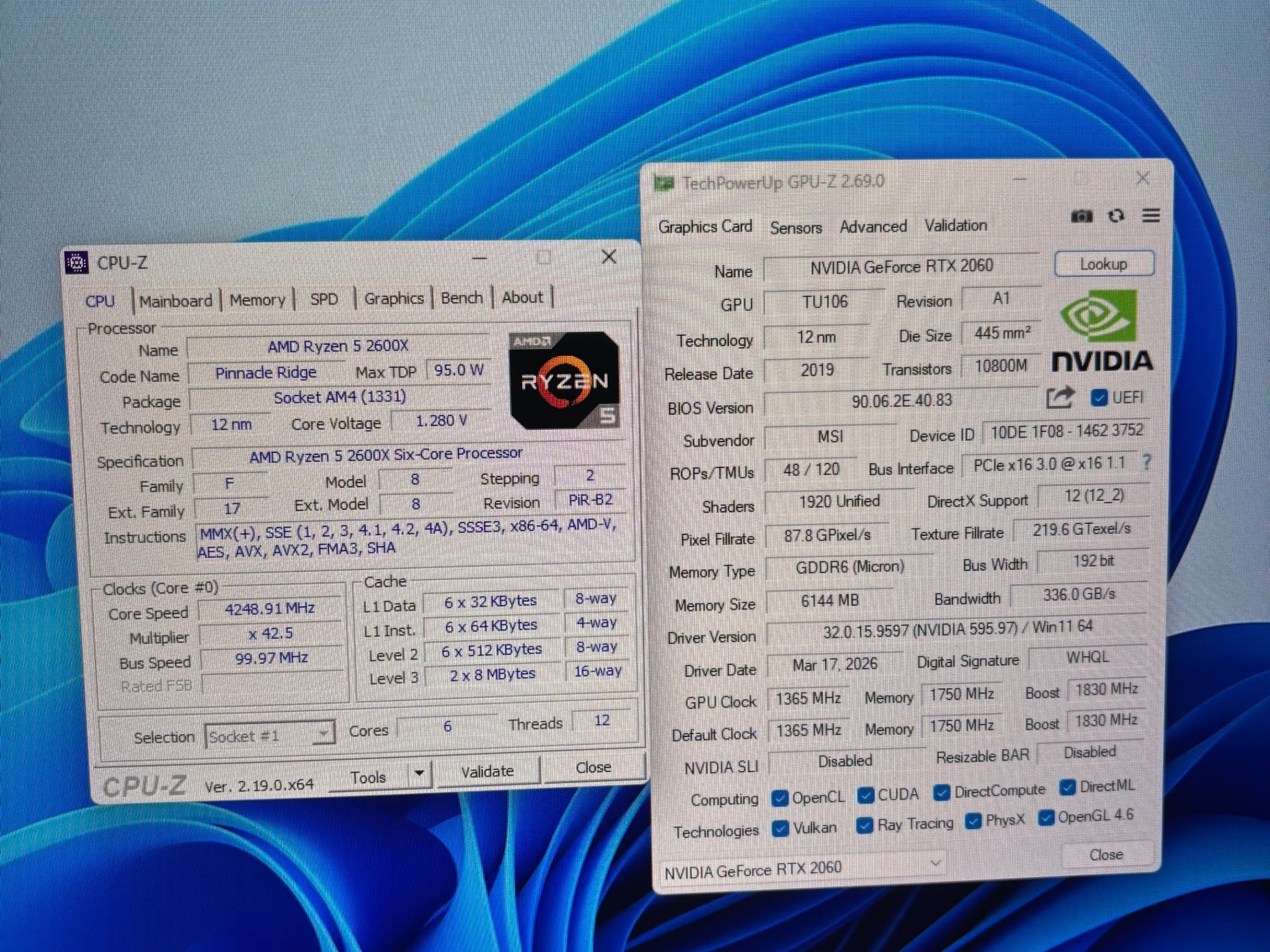Open the Bench tab
This screenshot has width=1270, height=952.
461,298
